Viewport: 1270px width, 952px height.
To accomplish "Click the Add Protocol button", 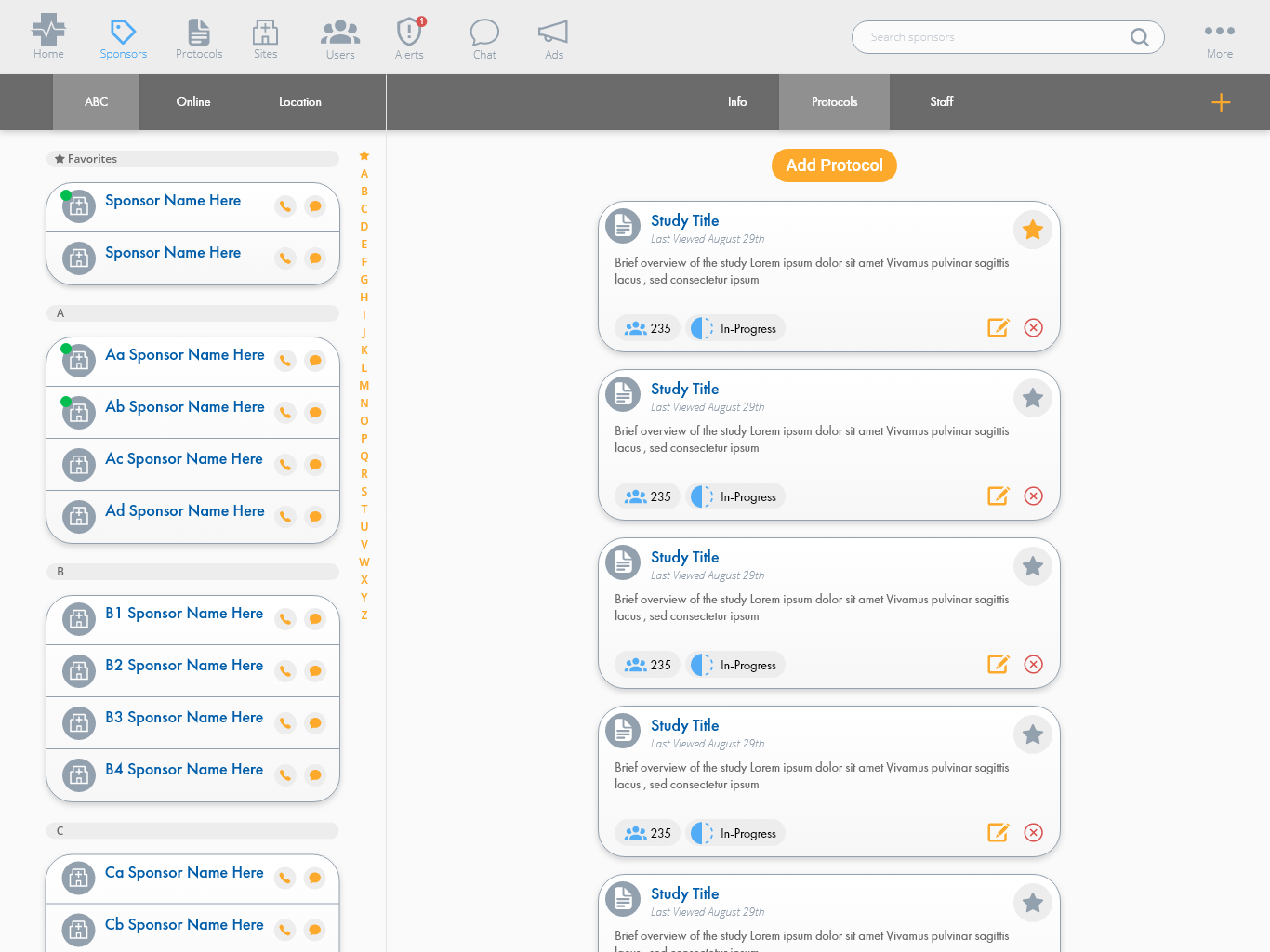I will coord(834,165).
